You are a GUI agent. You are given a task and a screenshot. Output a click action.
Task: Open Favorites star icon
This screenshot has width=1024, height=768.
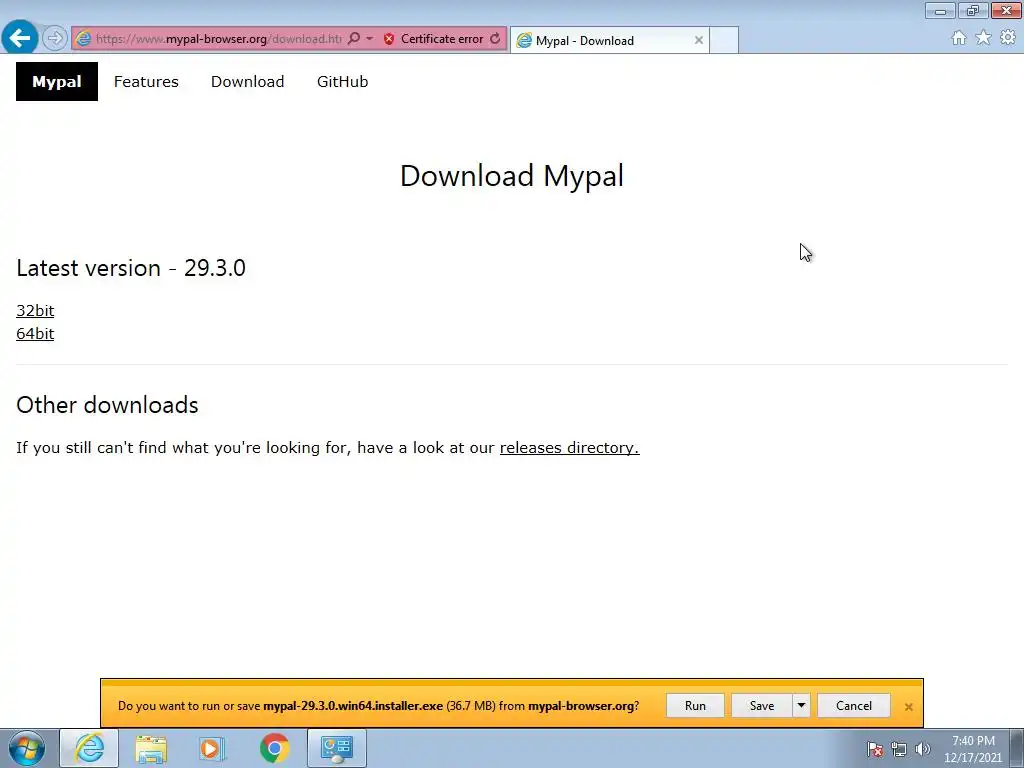pos(983,38)
